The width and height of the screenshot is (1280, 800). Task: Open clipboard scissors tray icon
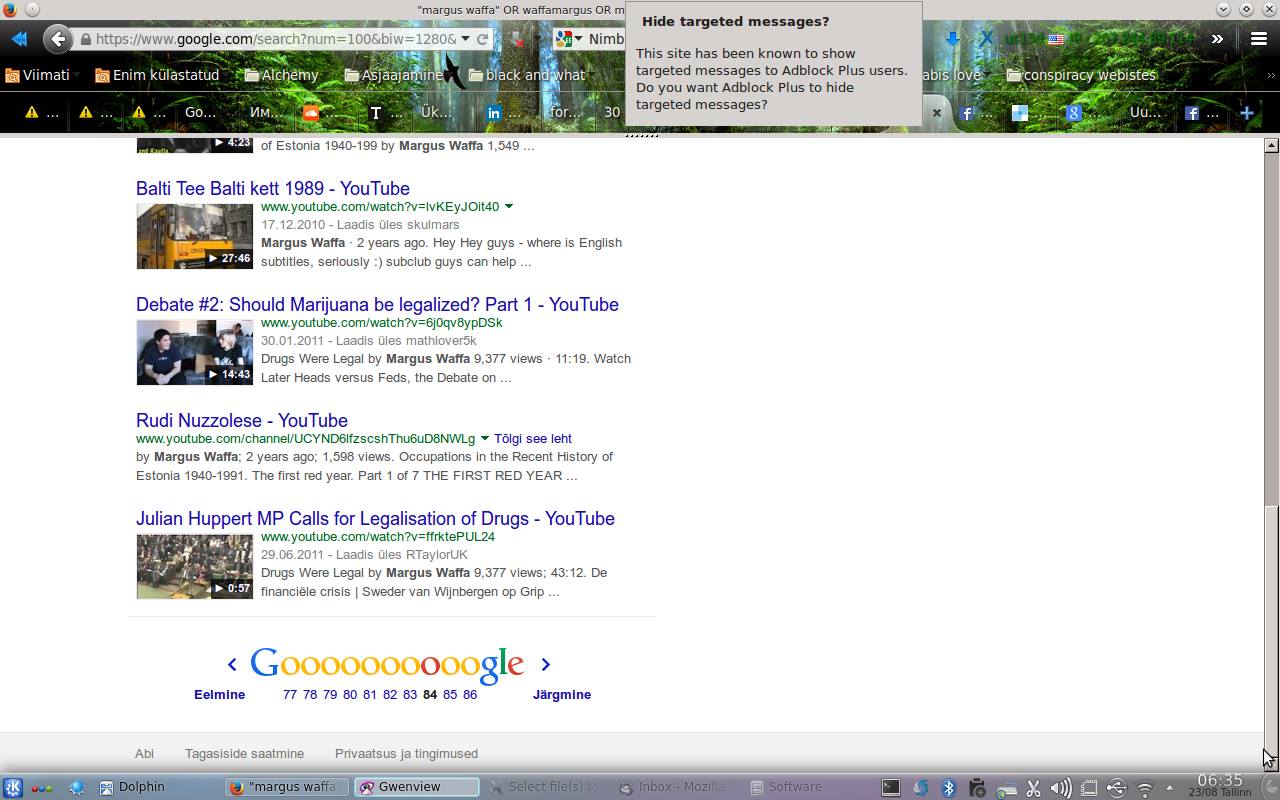coord(1034,788)
